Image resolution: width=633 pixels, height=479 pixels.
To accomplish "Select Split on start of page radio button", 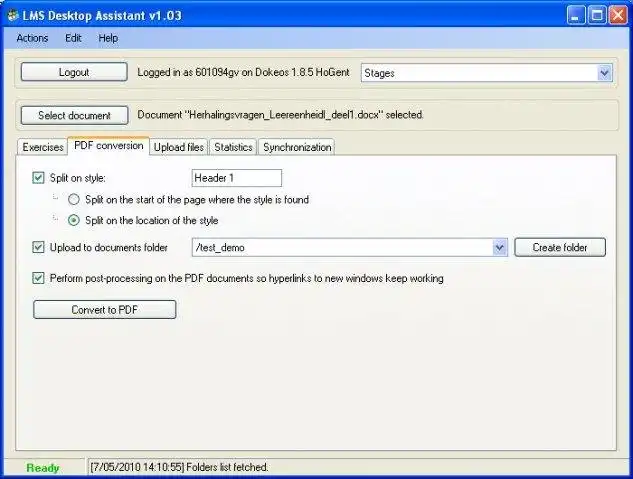I will [x=73, y=199].
